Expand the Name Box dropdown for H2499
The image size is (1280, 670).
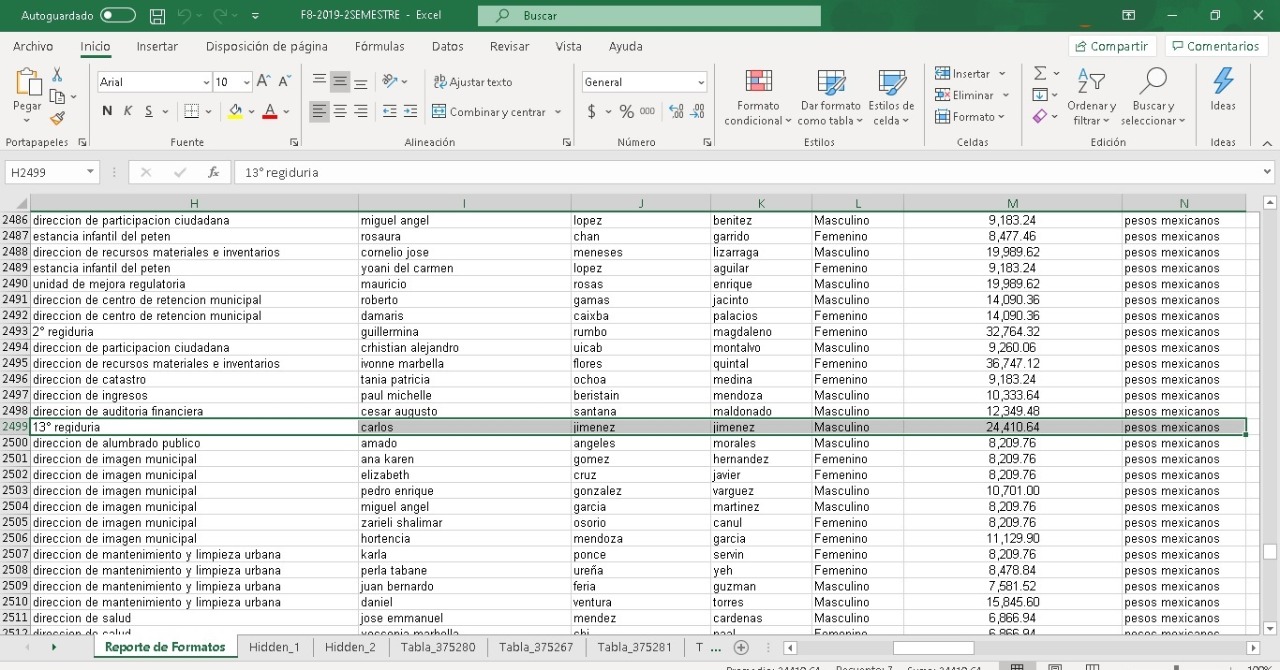click(90, 172)
